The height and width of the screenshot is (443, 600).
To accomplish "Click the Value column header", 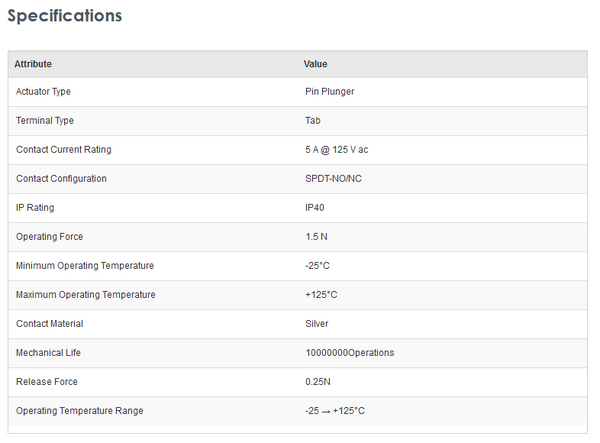I will [316, 64].
